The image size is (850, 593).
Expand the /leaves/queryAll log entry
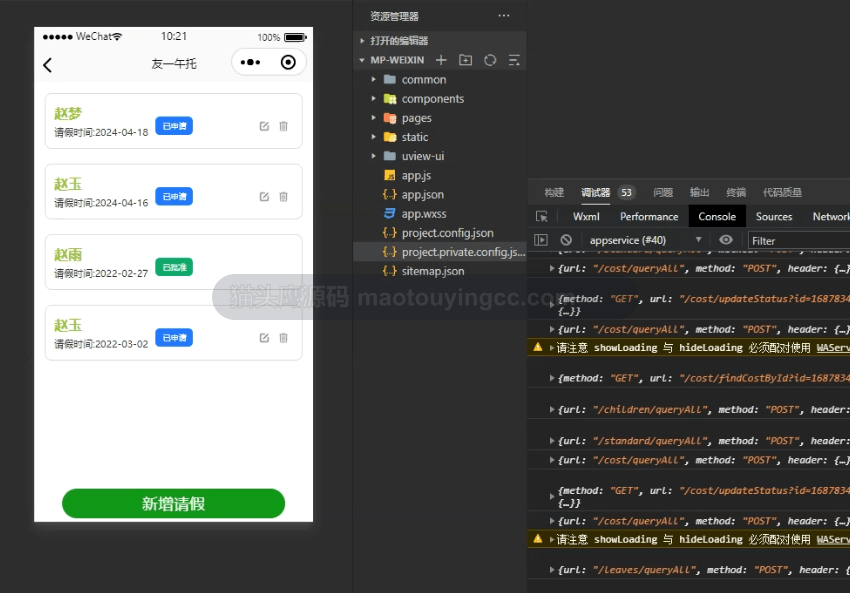pos(552,570)
